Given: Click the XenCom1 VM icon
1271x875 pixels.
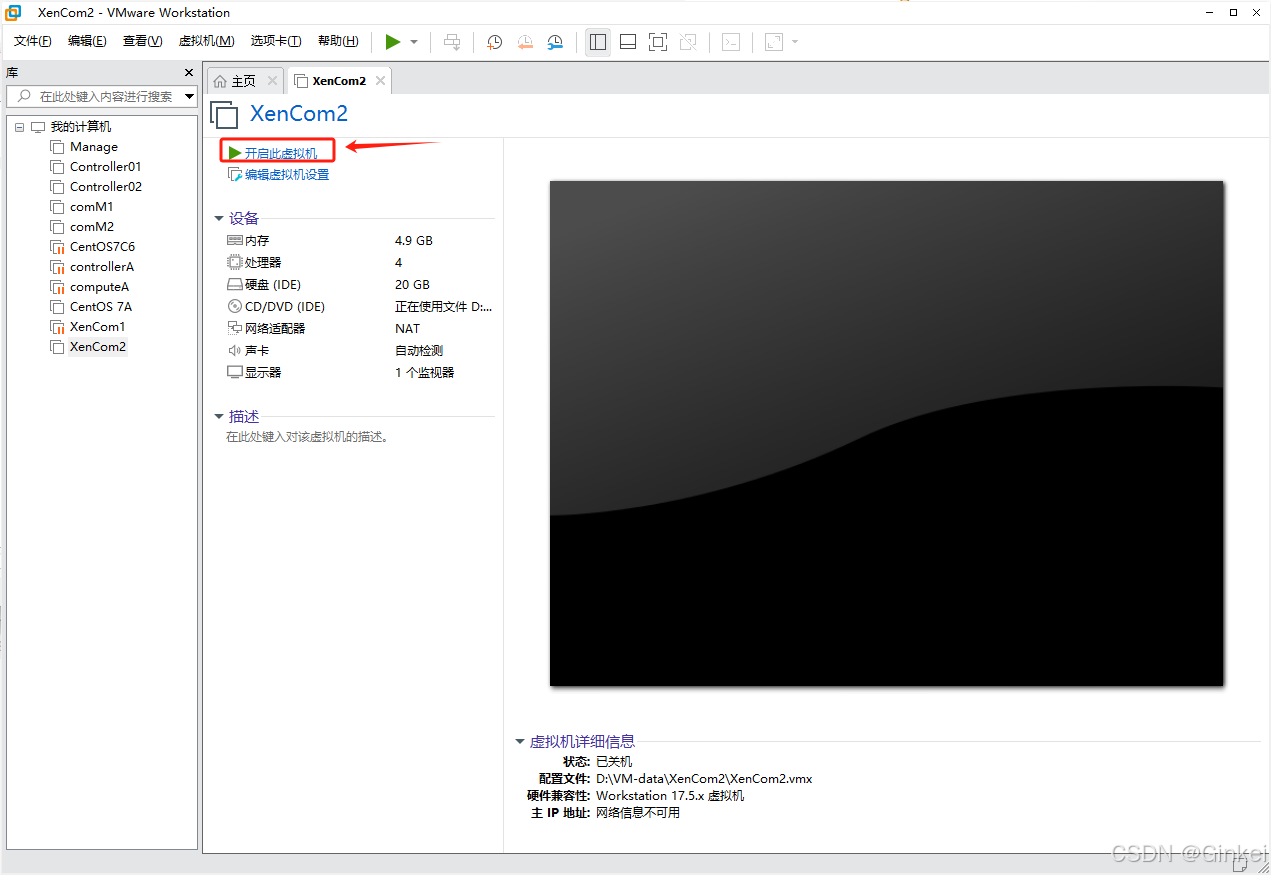Looking at the screenshot, I should click(57, 327).
